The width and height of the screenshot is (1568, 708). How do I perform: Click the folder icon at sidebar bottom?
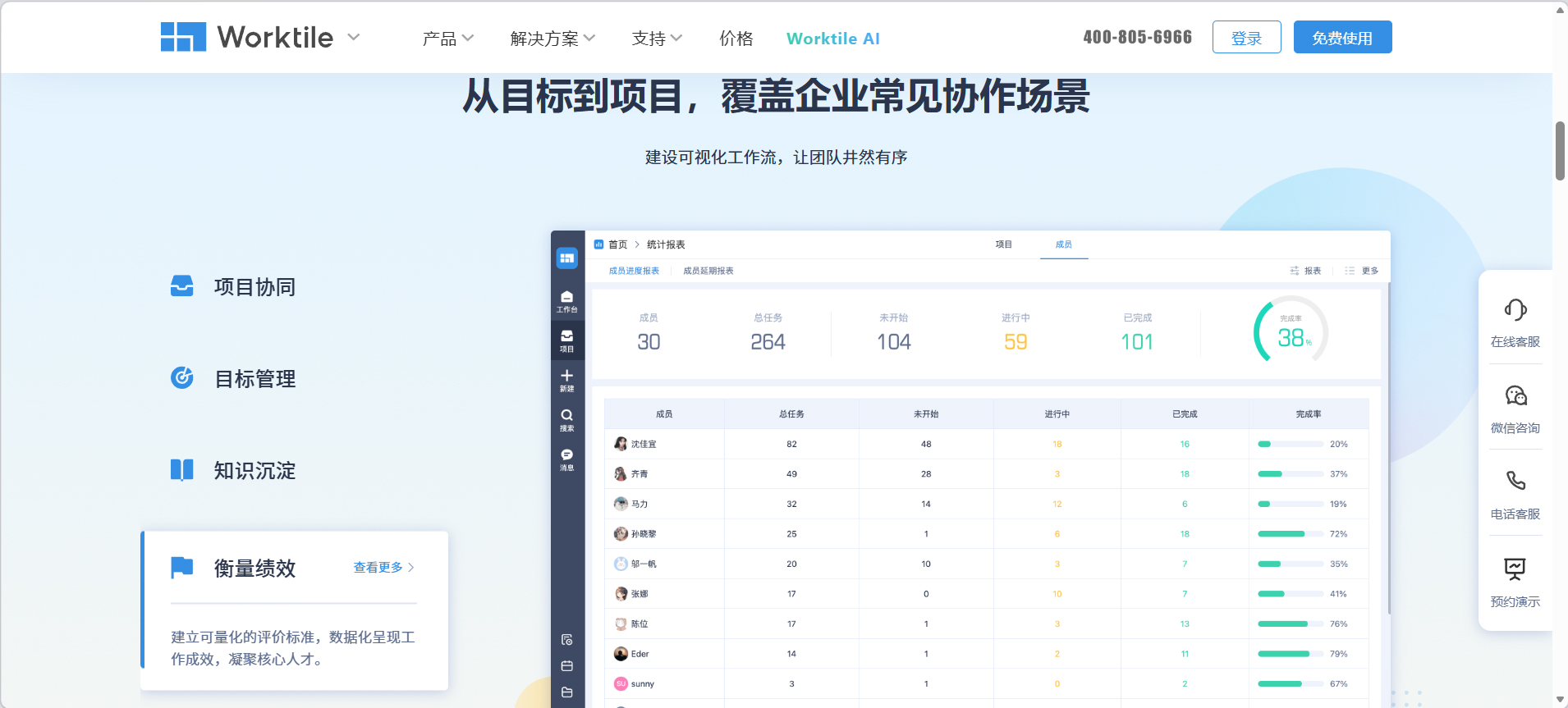click(566, 692)
